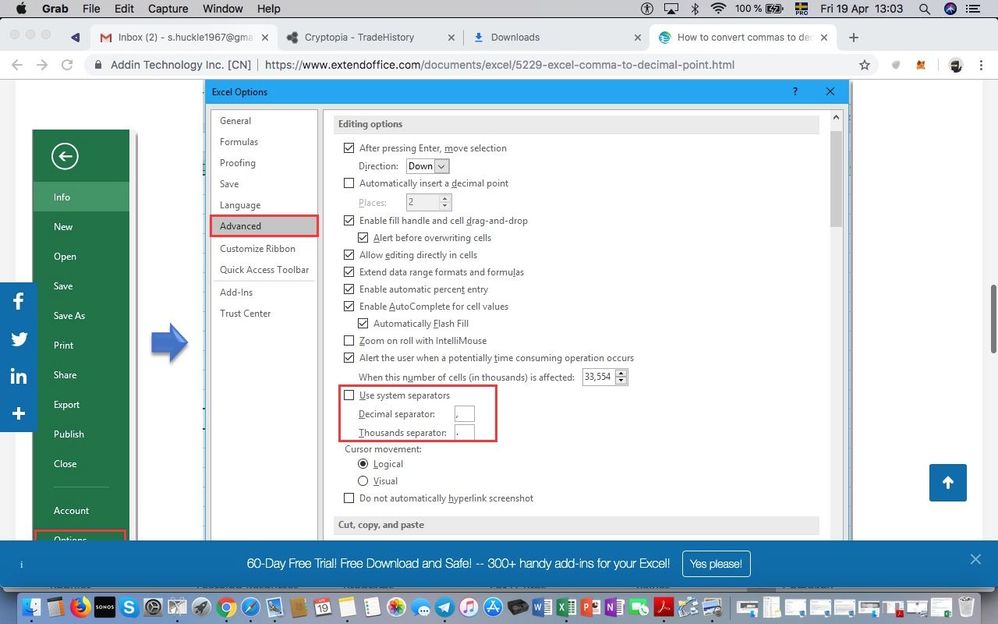998x624 pixels.
Task: Click Save As in Excel file menu
Action: tap(69, 316)
